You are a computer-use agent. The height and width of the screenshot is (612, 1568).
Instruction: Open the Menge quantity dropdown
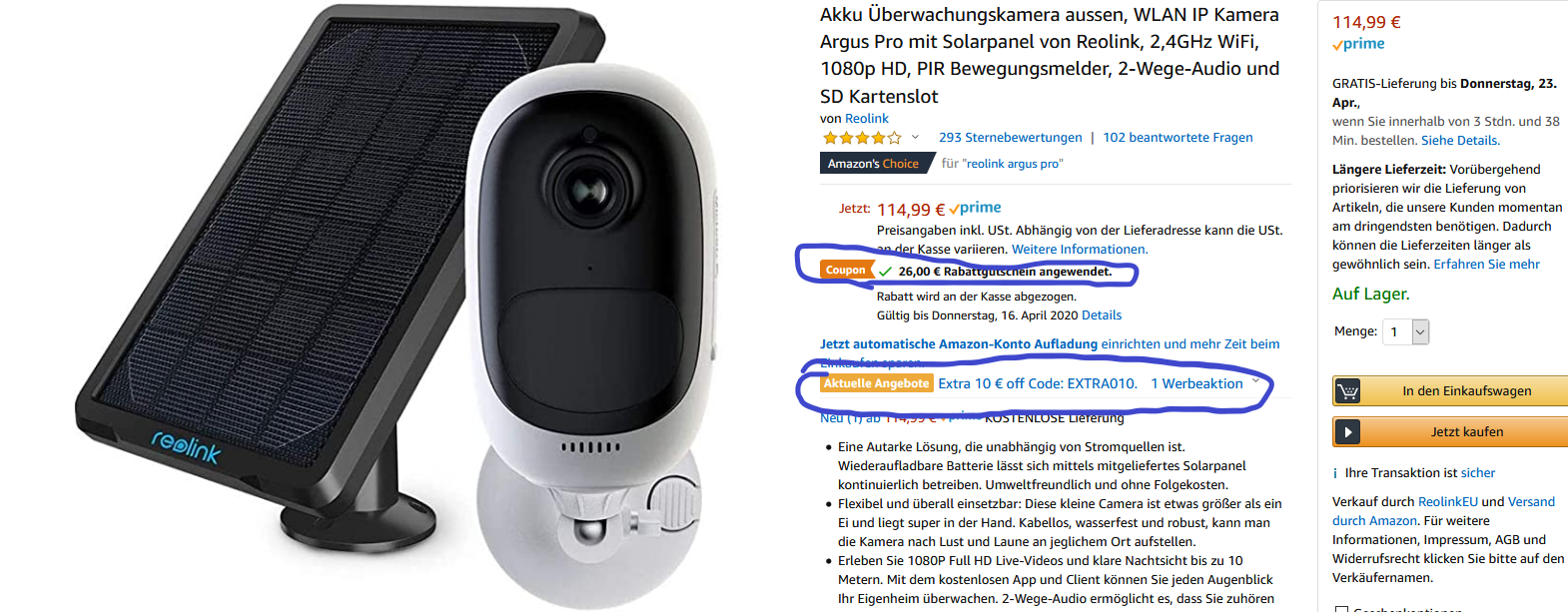click(1406, 331)
